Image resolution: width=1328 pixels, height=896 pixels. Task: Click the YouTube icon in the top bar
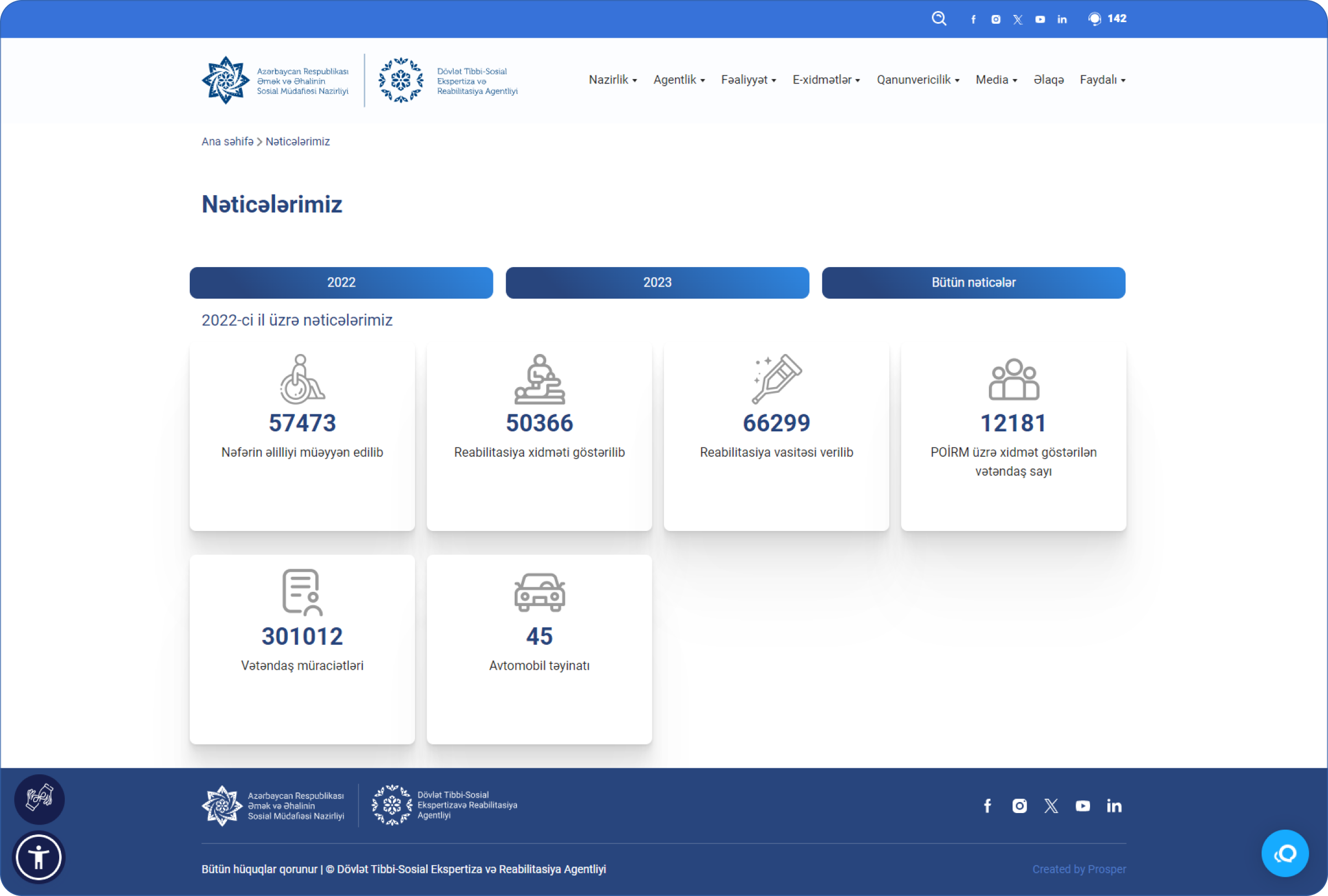coord(1040,19)
